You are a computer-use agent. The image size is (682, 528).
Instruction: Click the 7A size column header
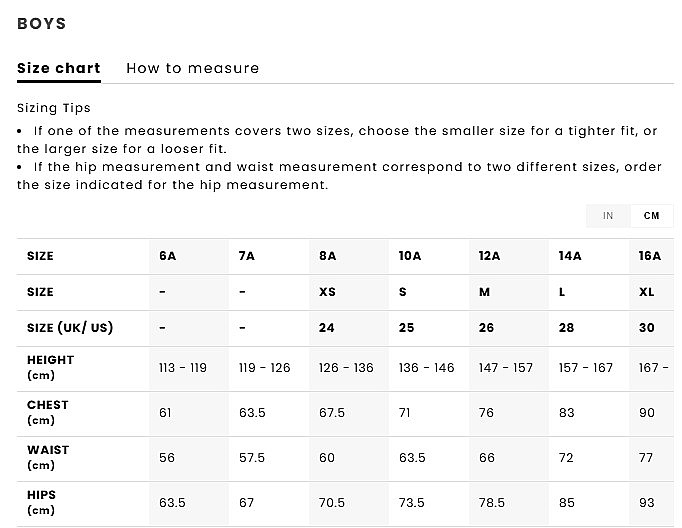click(x=247, y=256)
